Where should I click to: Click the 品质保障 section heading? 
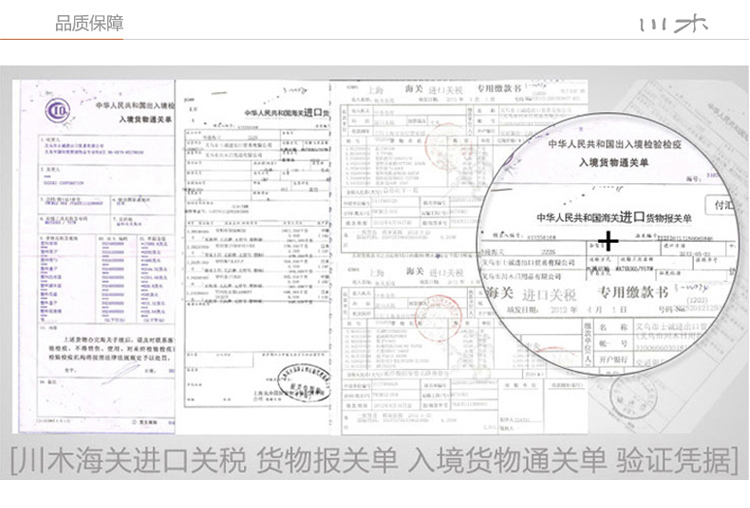click(x=89, y=23)
